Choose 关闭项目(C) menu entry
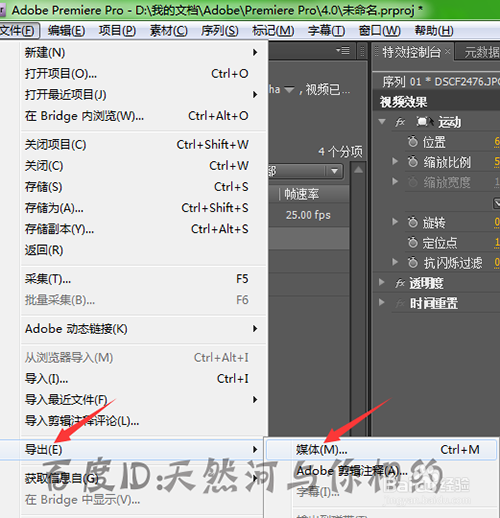Viewport: 500px width, 518px height. [143, 145]
